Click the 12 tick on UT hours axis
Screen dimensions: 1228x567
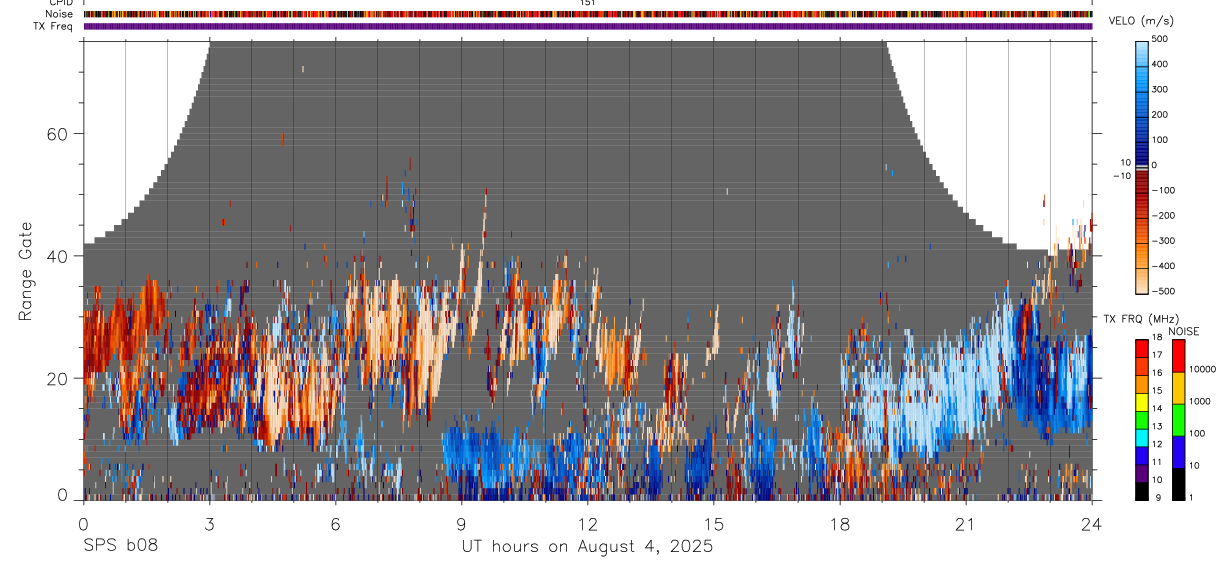pos(587,523)
